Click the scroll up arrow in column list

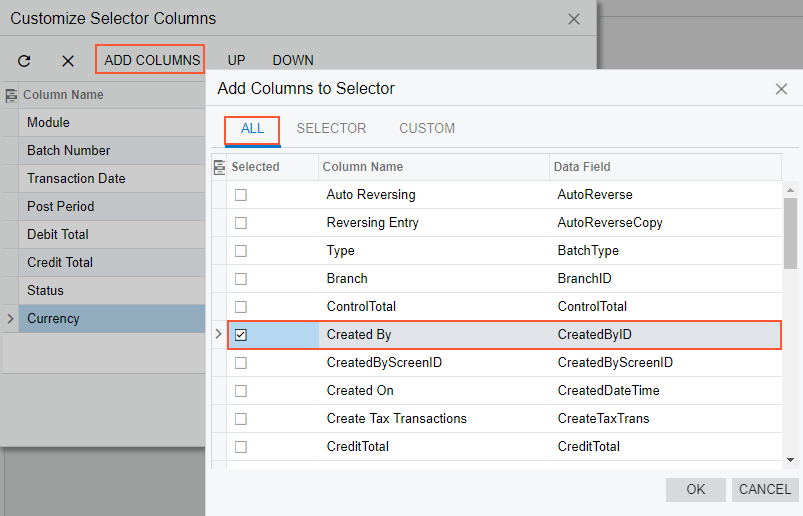791,189
